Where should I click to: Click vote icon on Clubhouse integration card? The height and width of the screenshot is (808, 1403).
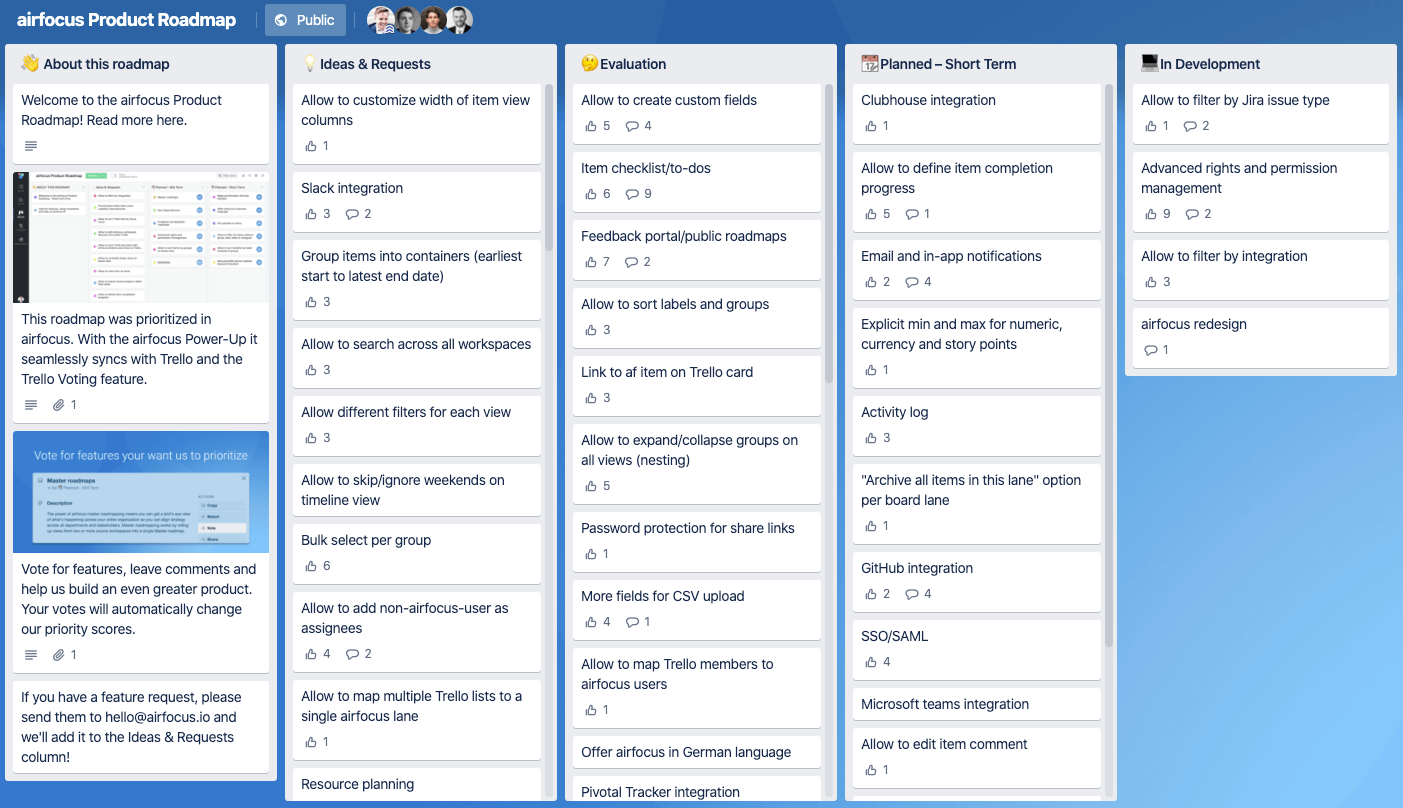pos(871,126)
